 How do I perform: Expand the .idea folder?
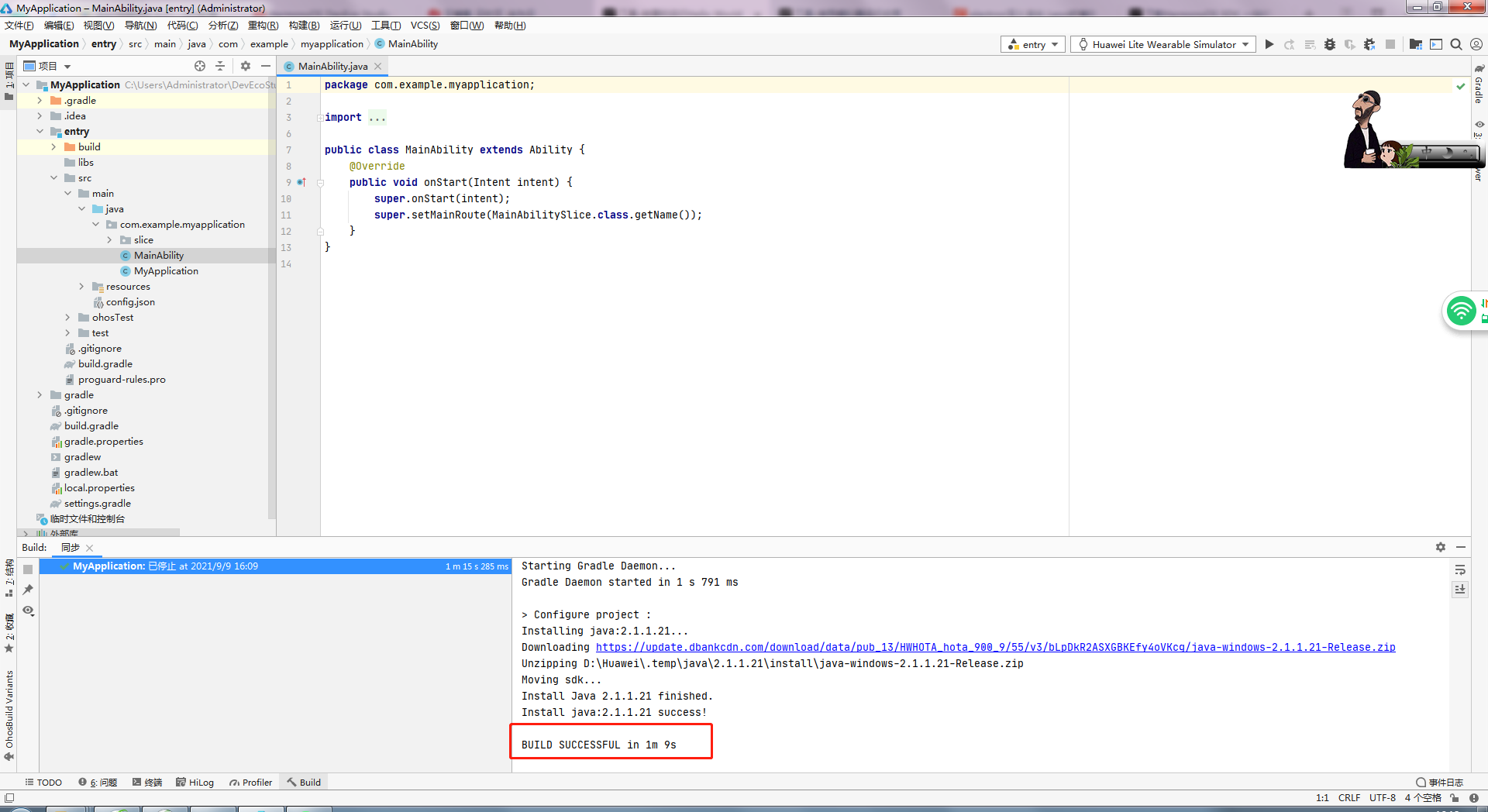(x=40, y=116)
